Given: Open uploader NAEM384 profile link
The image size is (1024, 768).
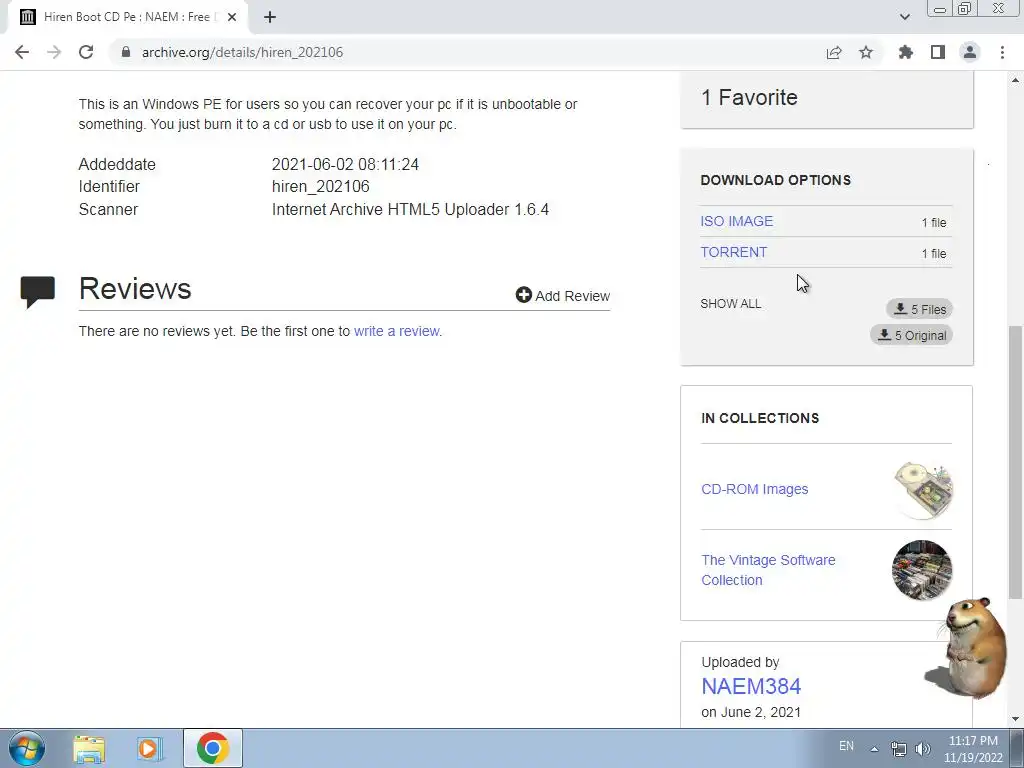Looking at the screenshot, I should pyautogui.click(x=751, y=686).
